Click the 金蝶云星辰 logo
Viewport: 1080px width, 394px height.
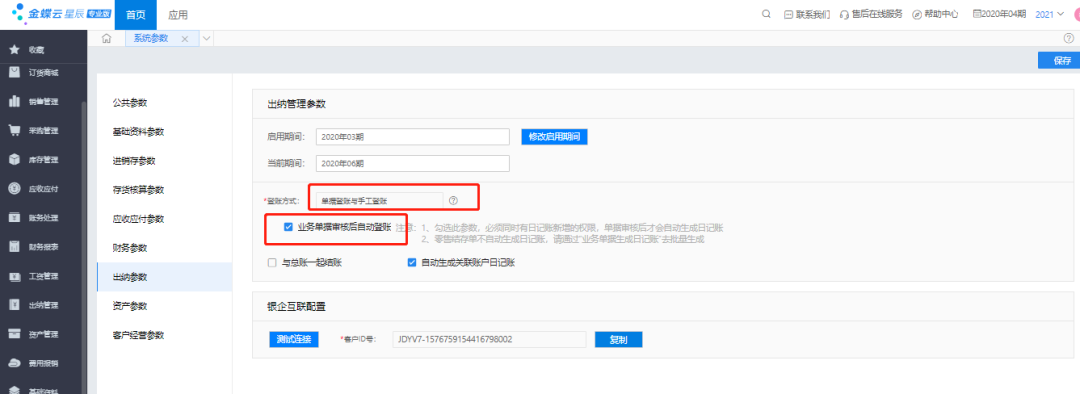61,14
